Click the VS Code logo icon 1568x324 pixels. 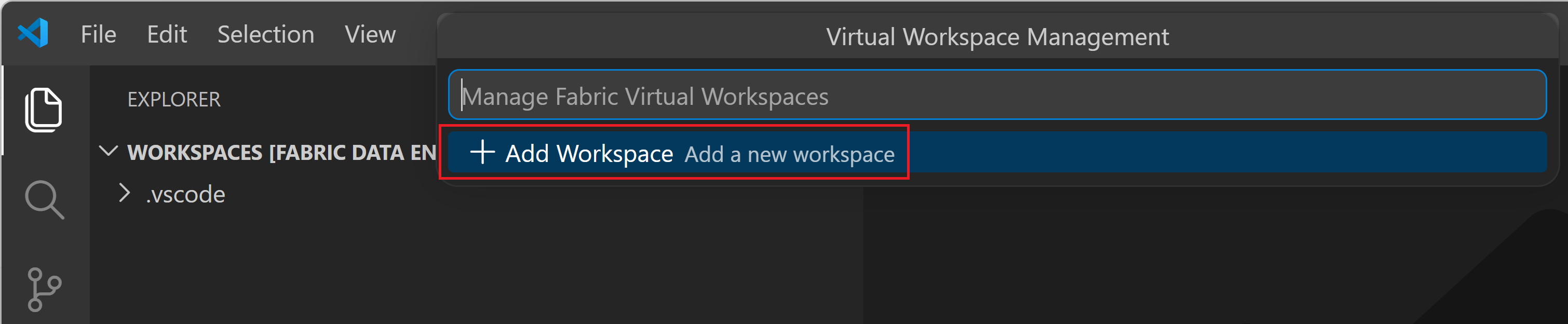click(x=33, y=33)
